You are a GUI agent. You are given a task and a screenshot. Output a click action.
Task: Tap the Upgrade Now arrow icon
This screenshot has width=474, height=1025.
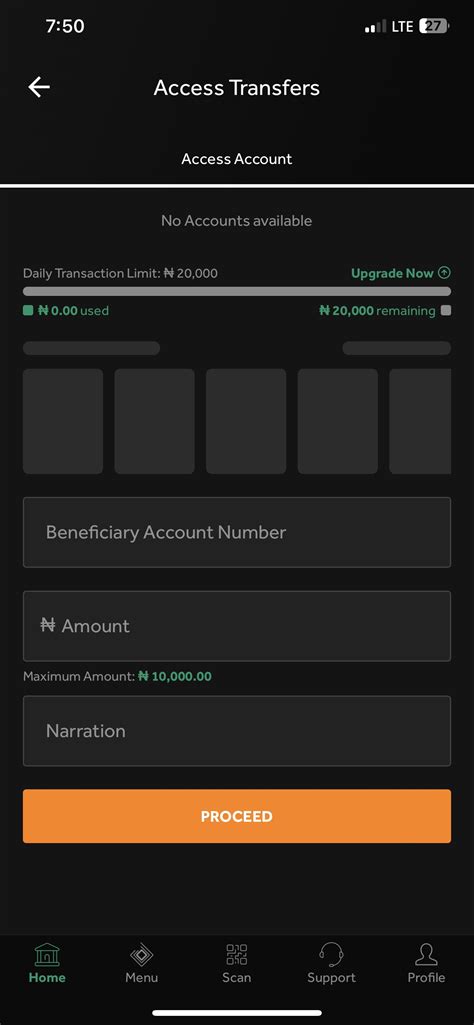pos(445,273)
